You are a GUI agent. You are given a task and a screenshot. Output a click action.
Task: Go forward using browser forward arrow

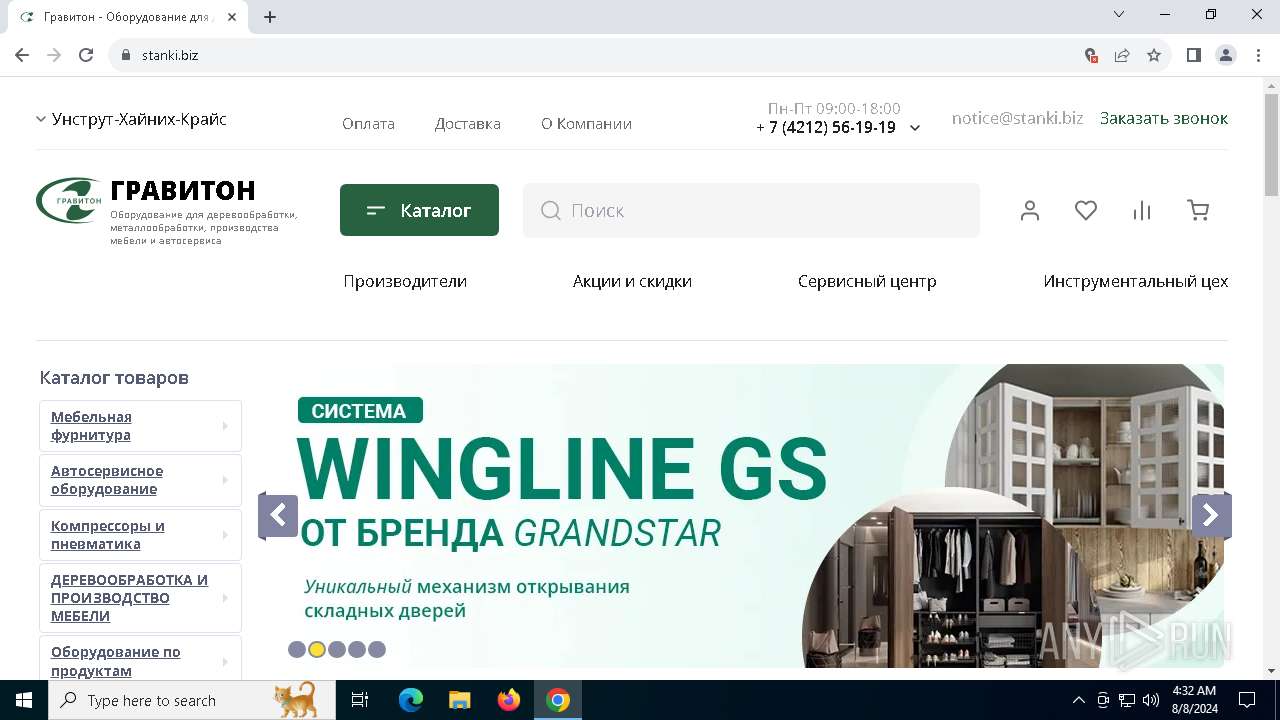tap(54, 55)
